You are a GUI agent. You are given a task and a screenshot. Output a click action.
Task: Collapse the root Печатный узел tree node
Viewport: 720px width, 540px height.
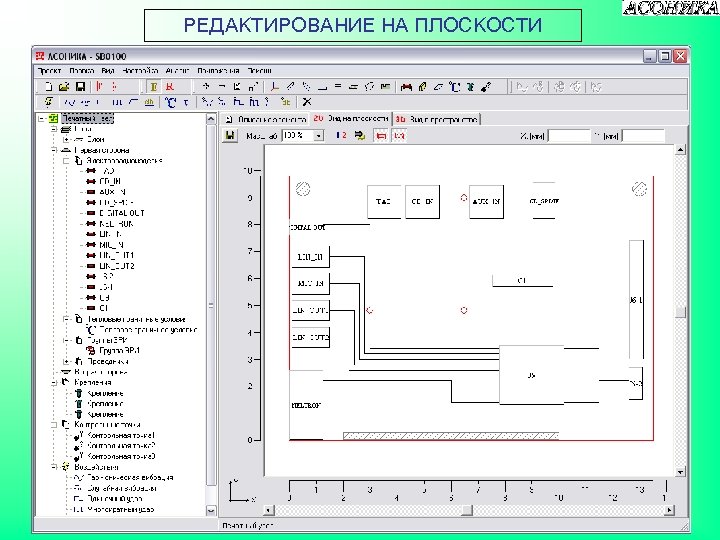pos(41,118)
